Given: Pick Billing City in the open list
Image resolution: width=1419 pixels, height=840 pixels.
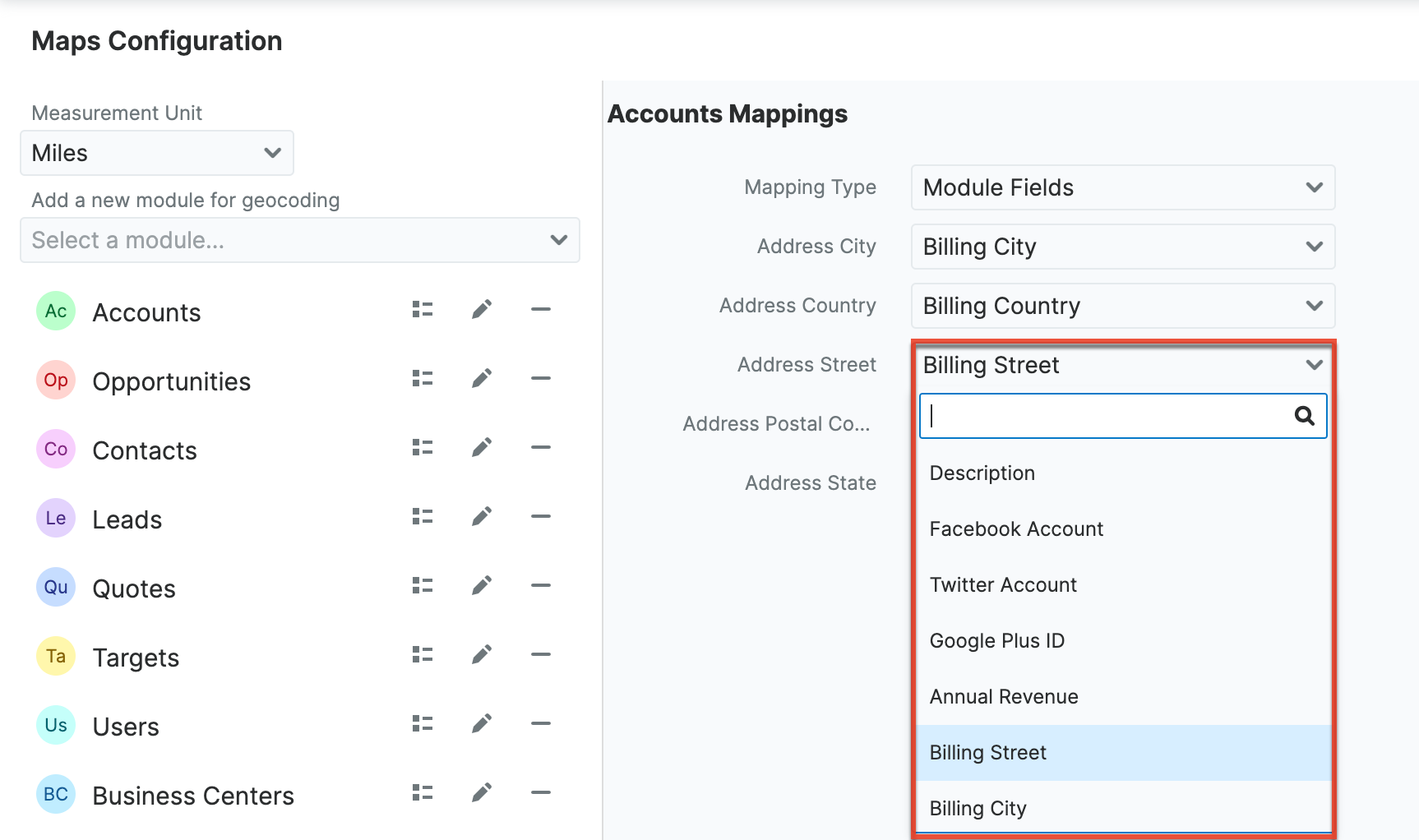Looking at the screenshot, I should click(x=978, y=809).
